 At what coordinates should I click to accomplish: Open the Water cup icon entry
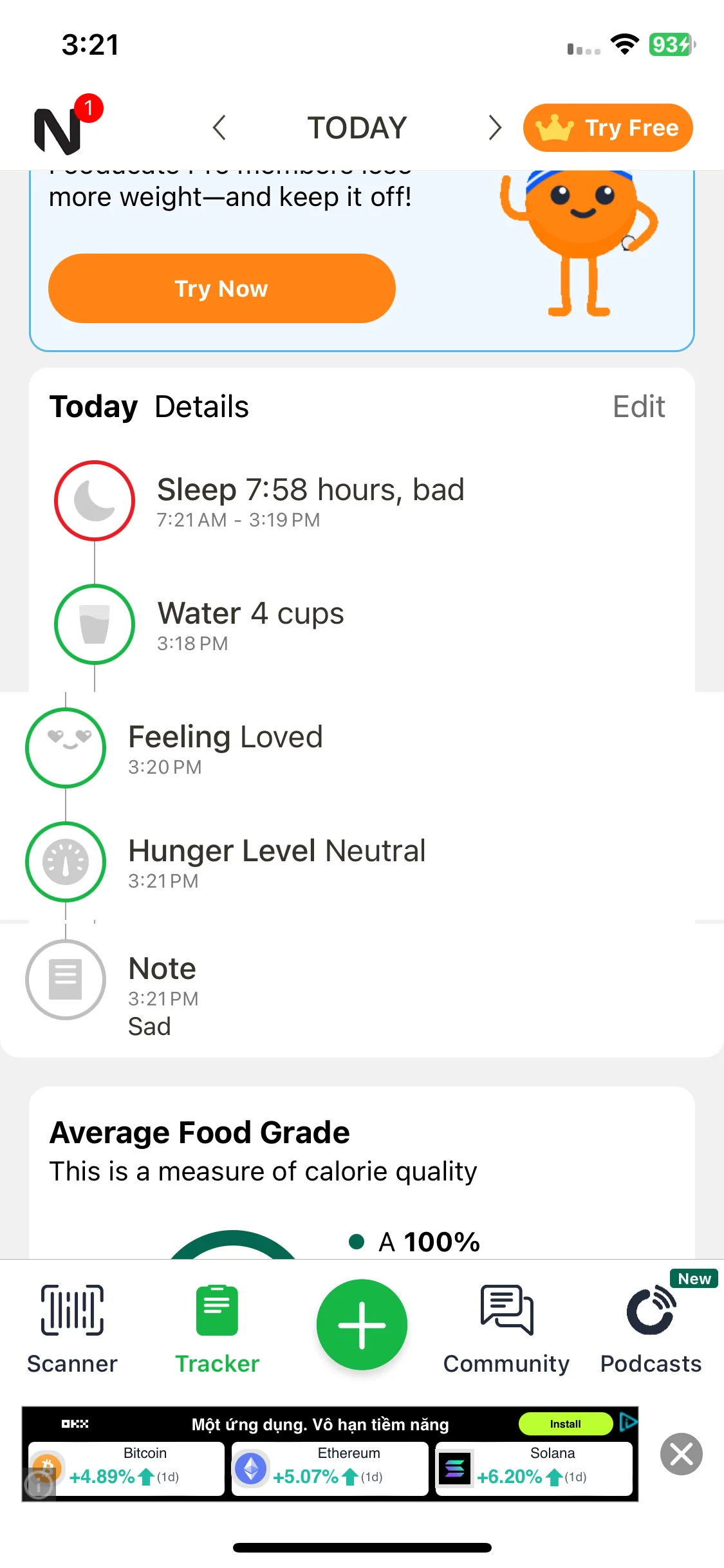(x=95, y=624)
